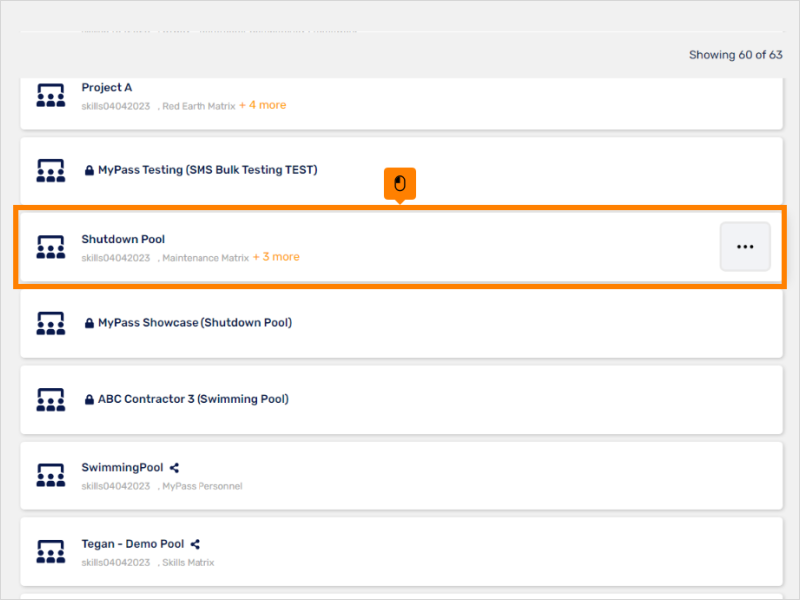Expand "+ 3 more" on Shutdown Pool
Screen dimensions: 800x600
(277, 257)
